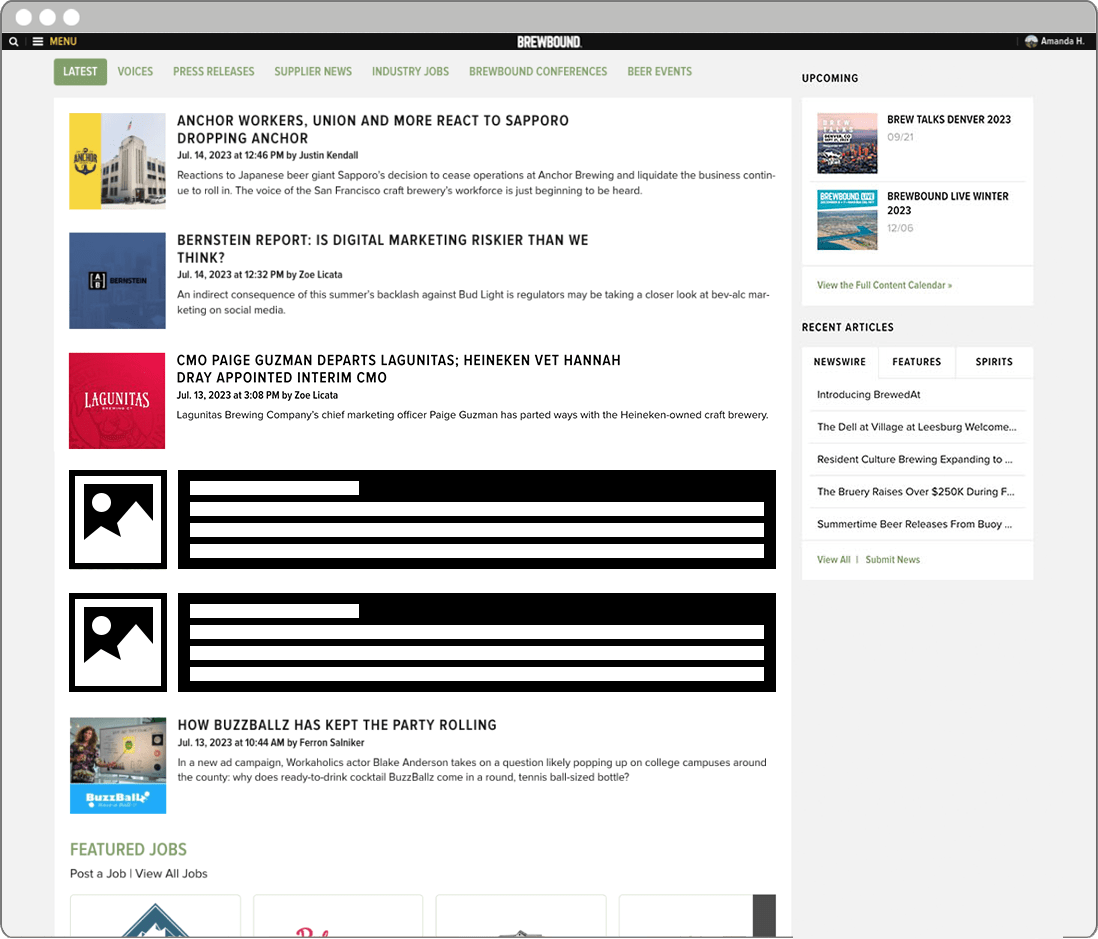Open Resident Culture Brewing Expanding article
The height and width of the screenshot is (939, 1098).
915,459
